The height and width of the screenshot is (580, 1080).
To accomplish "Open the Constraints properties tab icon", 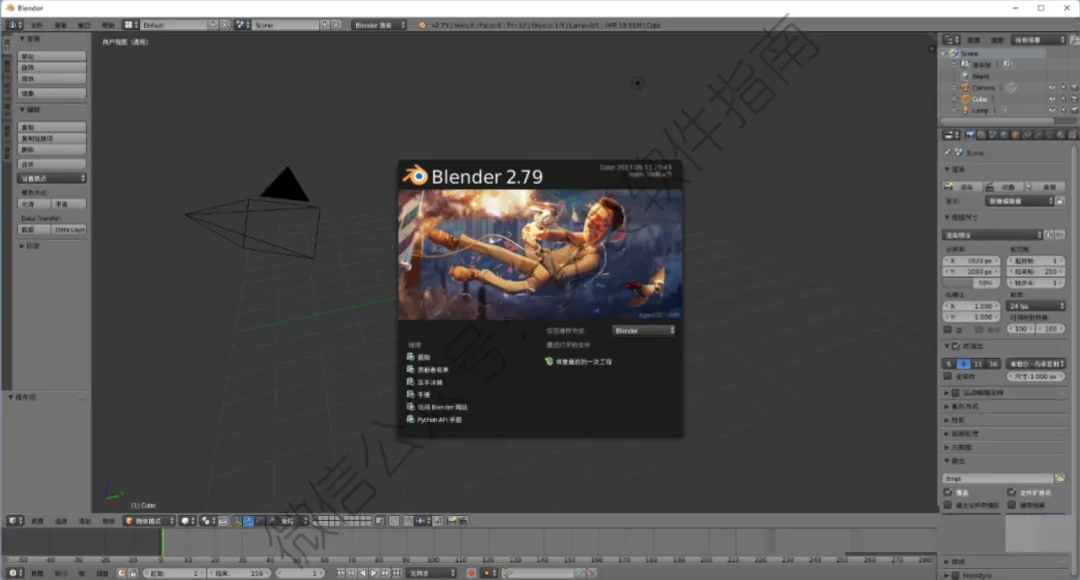I will [x=1027, y=135].
